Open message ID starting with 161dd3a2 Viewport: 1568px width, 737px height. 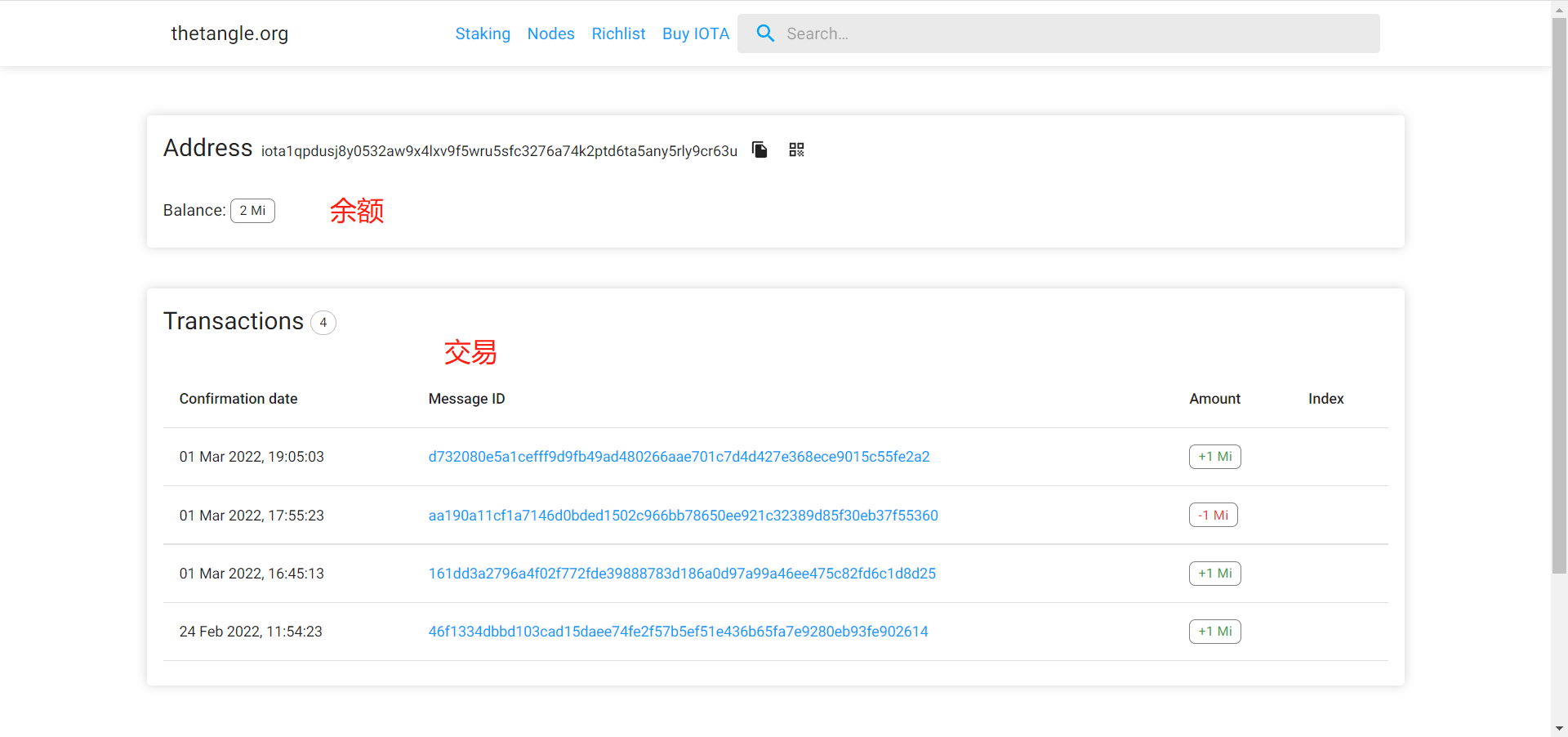click(x=682, y=574)
